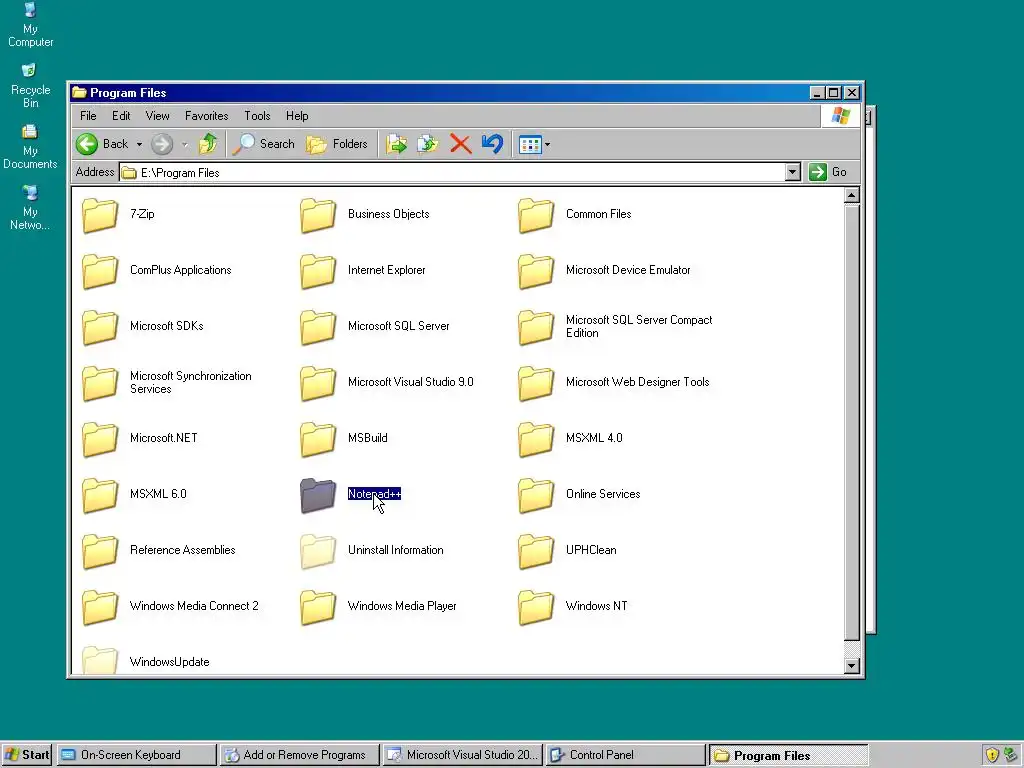
Task: Click the blue Undo arrow icon
Action: [492, 144]
